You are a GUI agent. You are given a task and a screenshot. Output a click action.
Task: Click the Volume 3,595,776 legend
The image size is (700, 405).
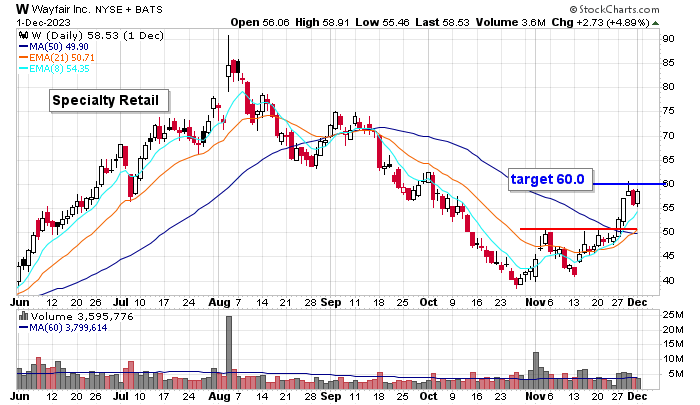pyautogui.click(x=82, y=317)
